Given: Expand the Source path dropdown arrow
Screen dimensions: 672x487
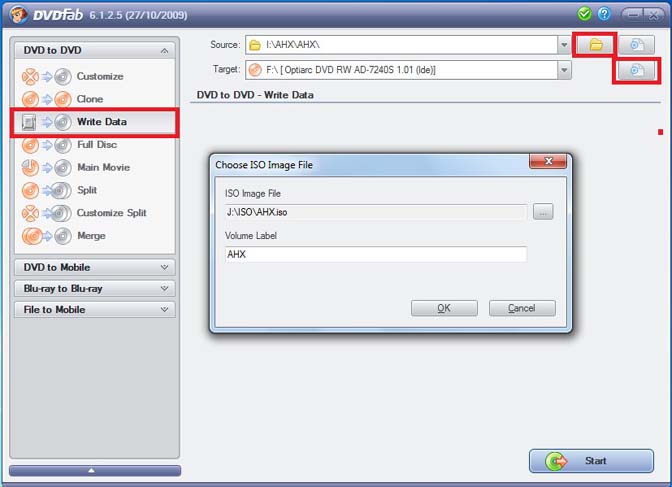Looking at the screenshot, I should point(564,45).
